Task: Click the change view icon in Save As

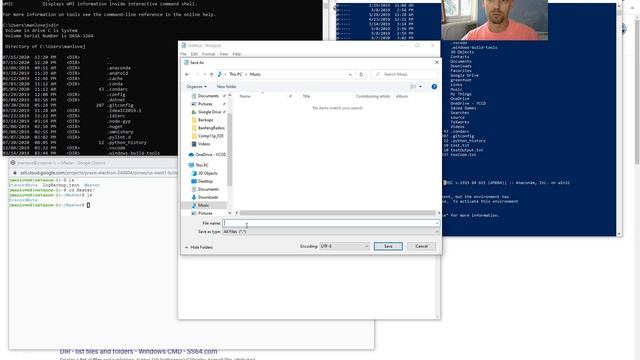Action: click(x=413, y=87)
